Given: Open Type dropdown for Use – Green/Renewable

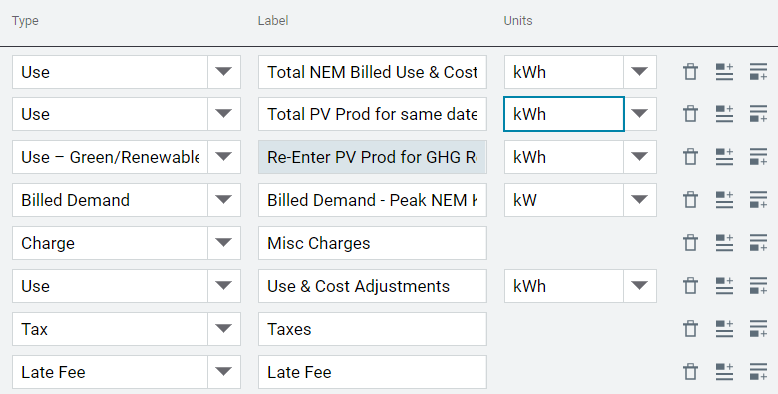Looking at the screenshot, I should coord(224,157).
